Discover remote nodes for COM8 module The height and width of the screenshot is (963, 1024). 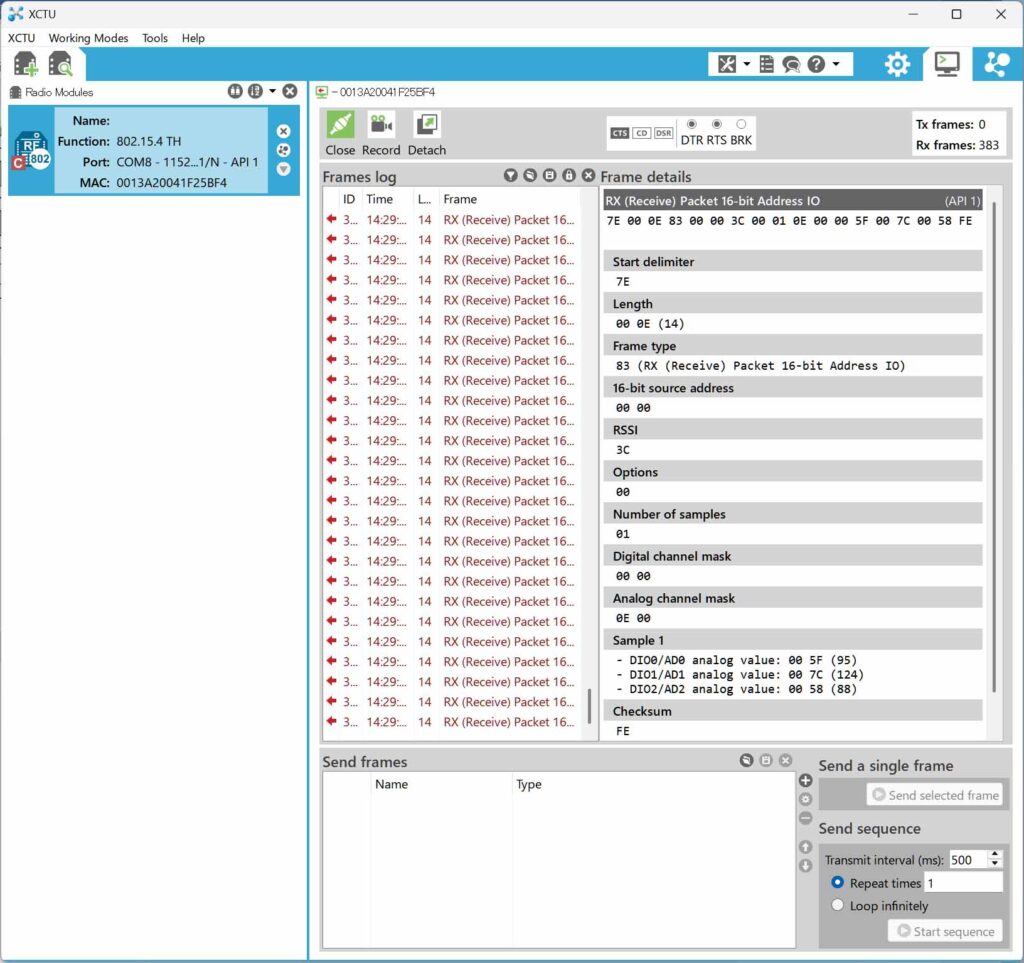tap(283, 150)
